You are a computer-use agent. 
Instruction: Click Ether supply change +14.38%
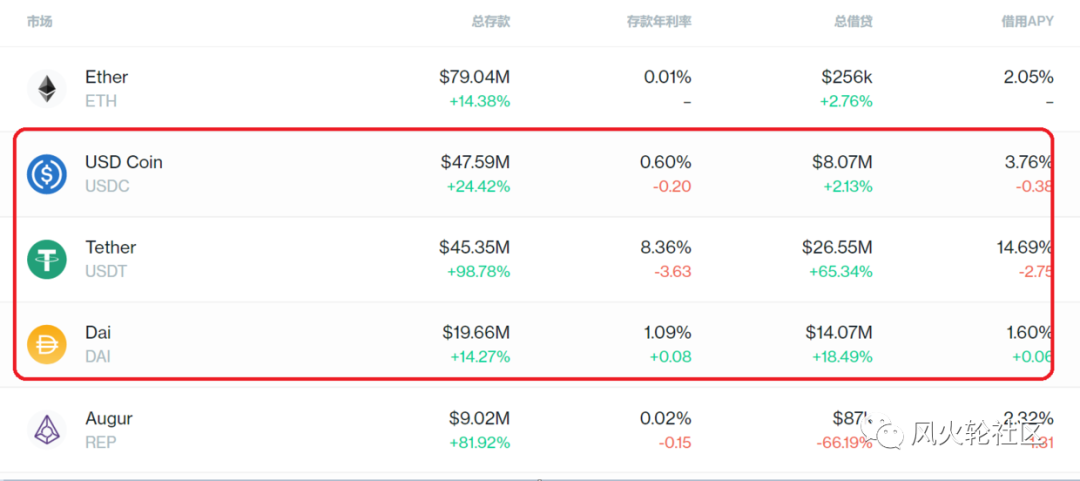[x=480, y=101]
